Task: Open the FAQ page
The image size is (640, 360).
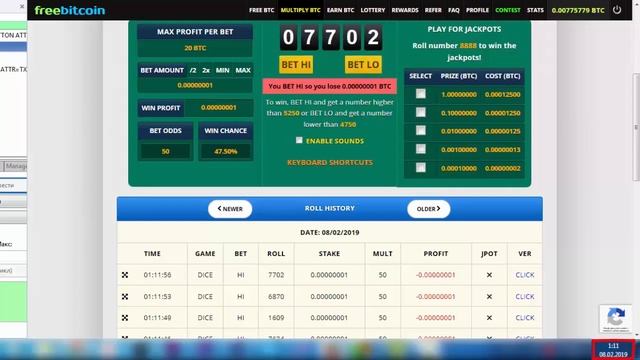Action: point(454,10)
